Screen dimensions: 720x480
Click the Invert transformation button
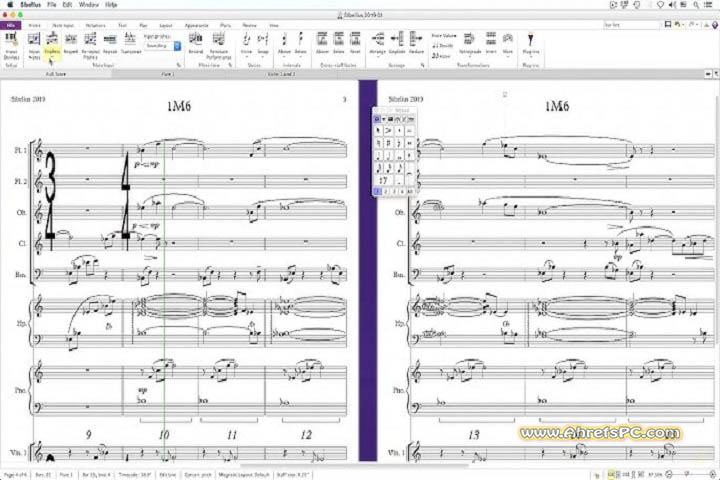click(x=491, y=44)
